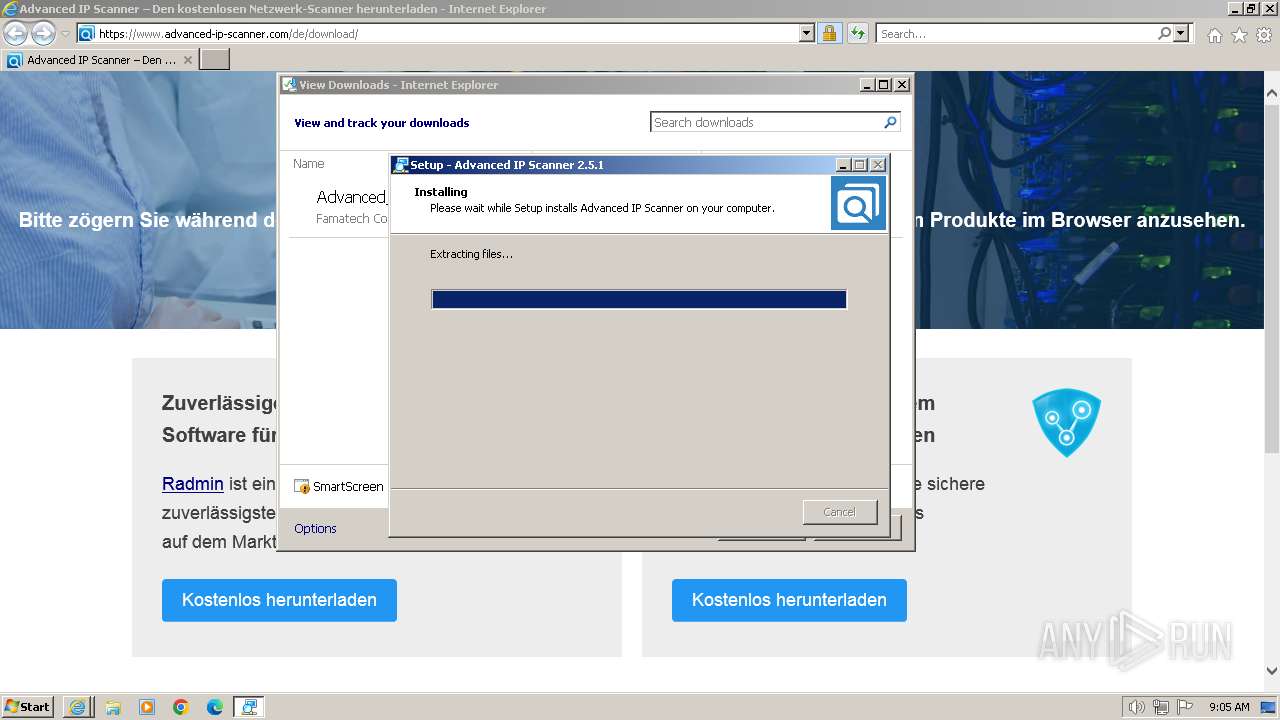Launch Edge from the taskbar
Screen dimensions: 1280x720
tap(215, 707)
